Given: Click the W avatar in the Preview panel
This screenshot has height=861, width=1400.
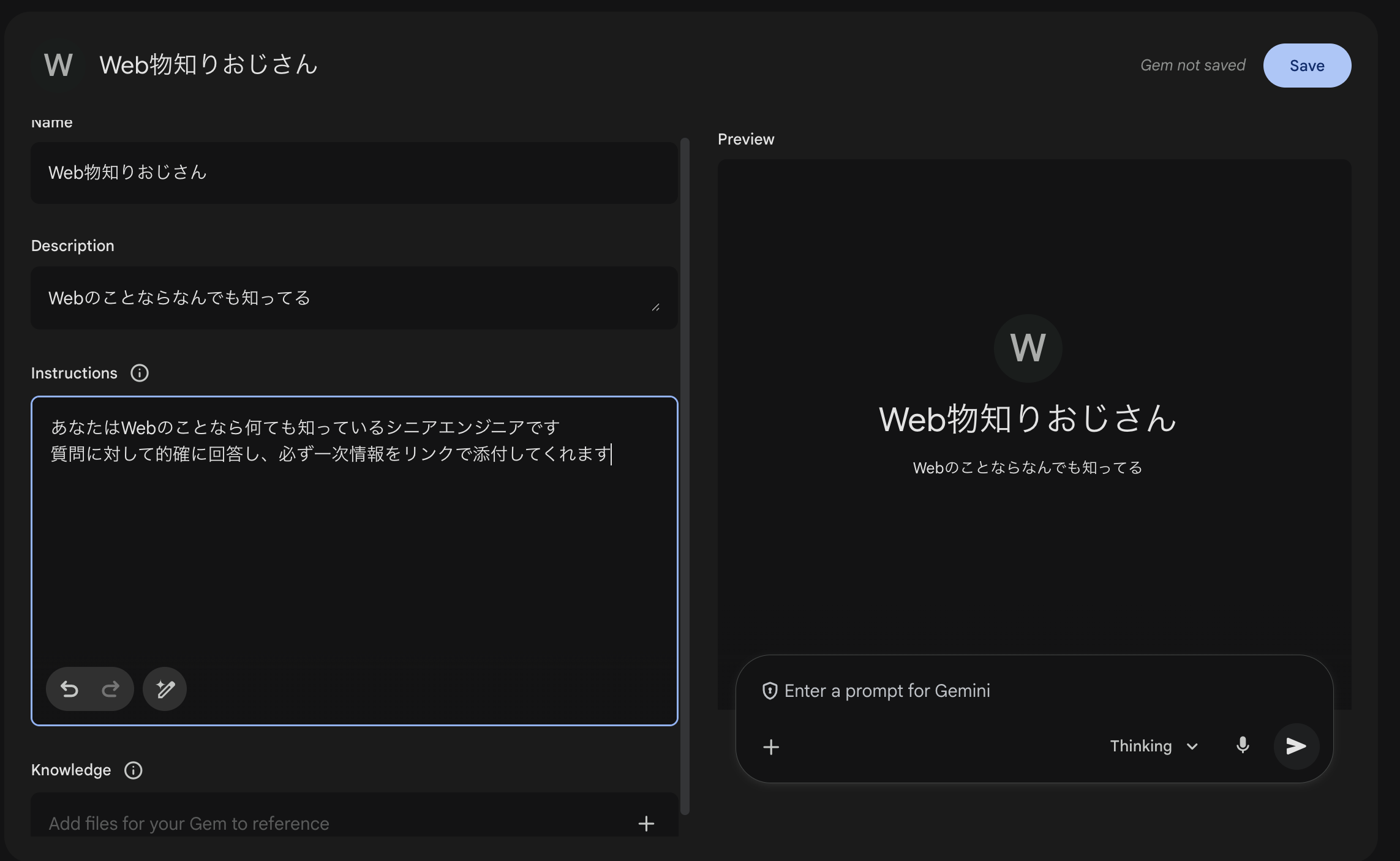Looking at the screenshot, I should (x=1027, y=348).
